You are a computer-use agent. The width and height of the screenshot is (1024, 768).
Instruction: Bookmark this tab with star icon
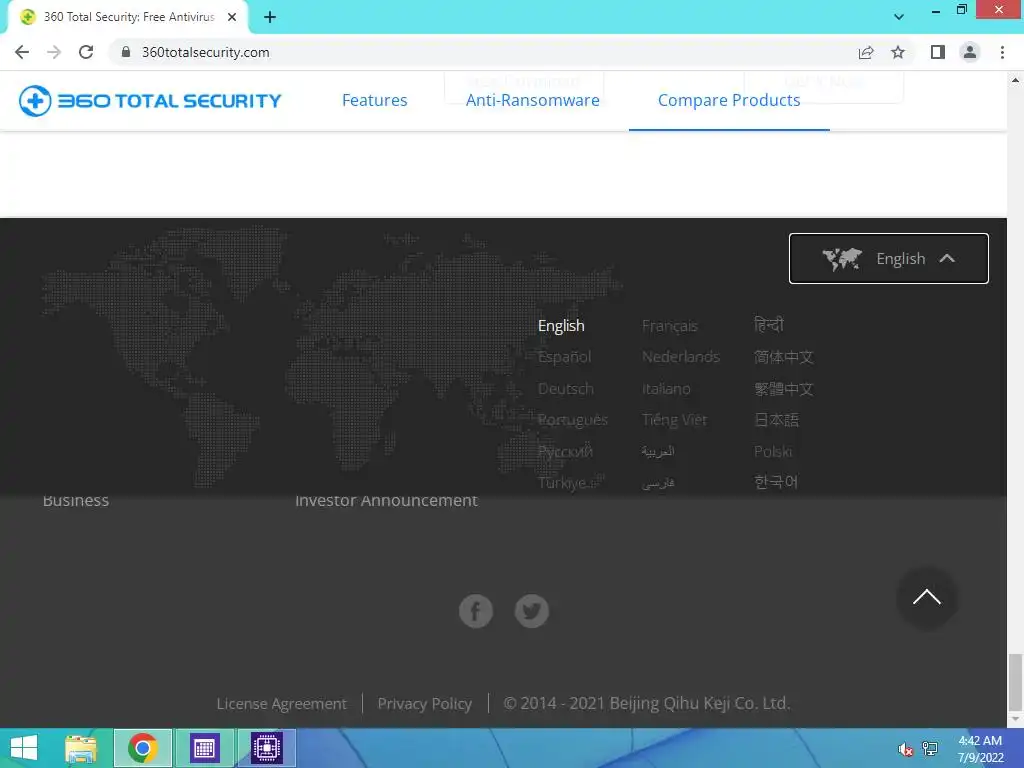[898, 52]
